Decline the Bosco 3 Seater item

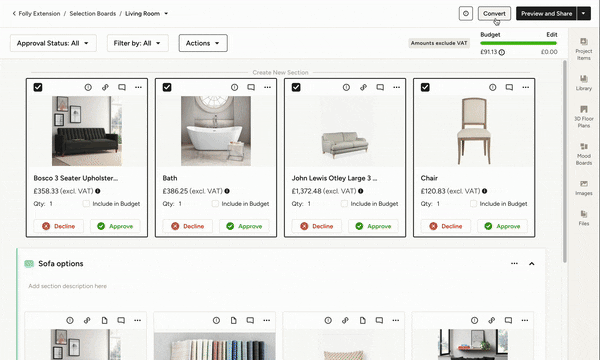[59, 226]
